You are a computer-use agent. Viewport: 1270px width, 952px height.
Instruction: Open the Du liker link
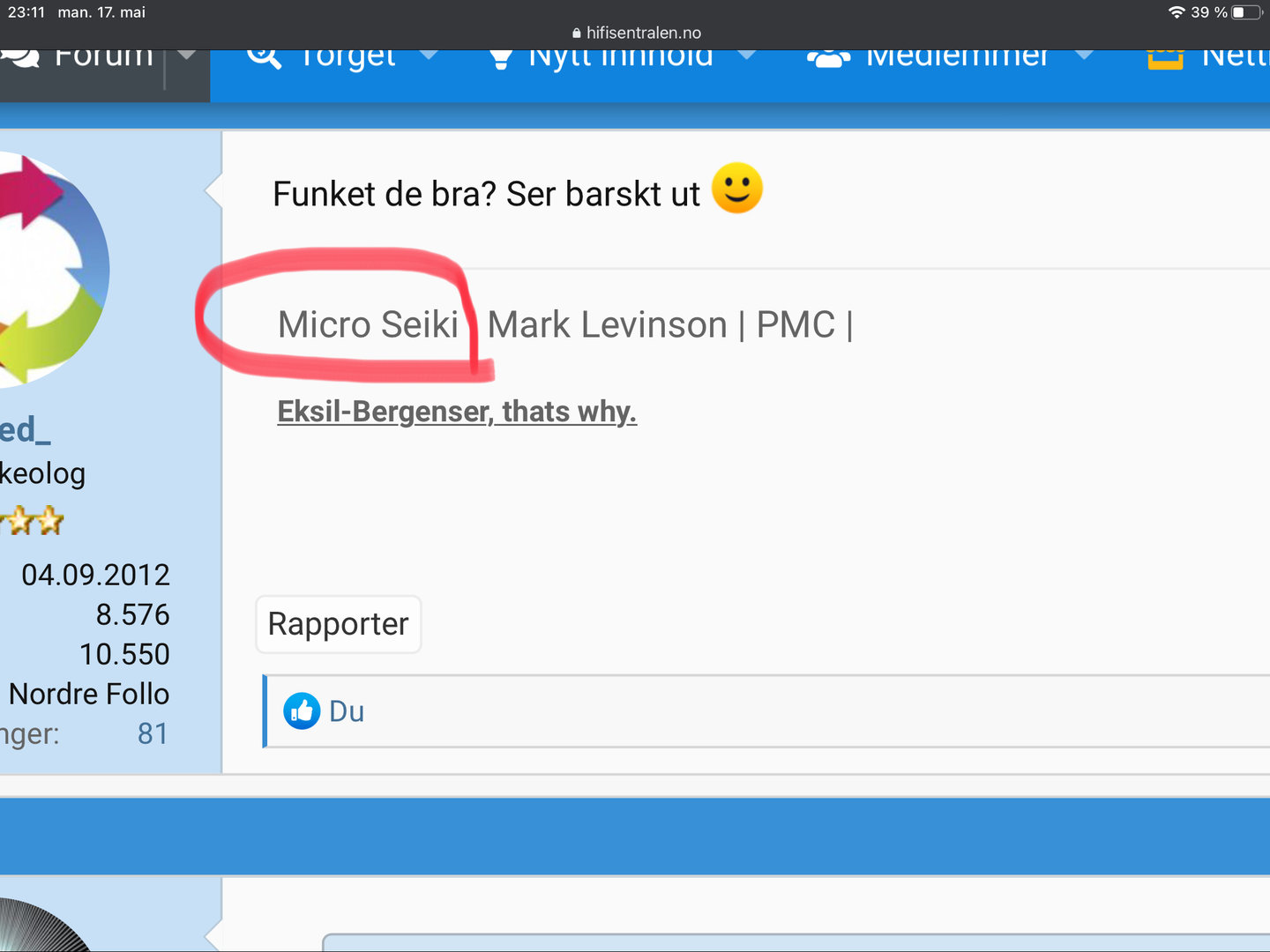point(347,711)
